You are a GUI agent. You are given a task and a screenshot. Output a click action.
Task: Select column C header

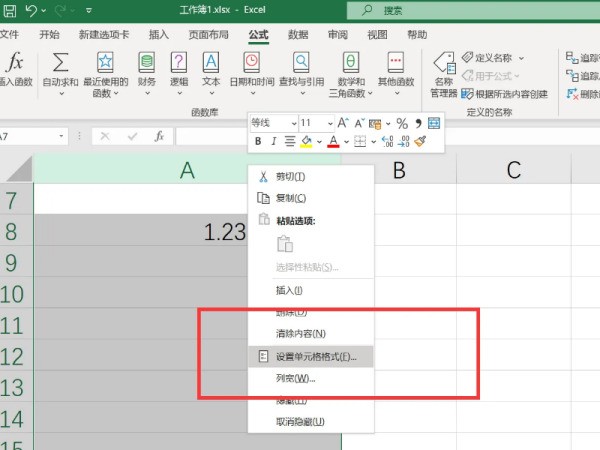point(513,171)
